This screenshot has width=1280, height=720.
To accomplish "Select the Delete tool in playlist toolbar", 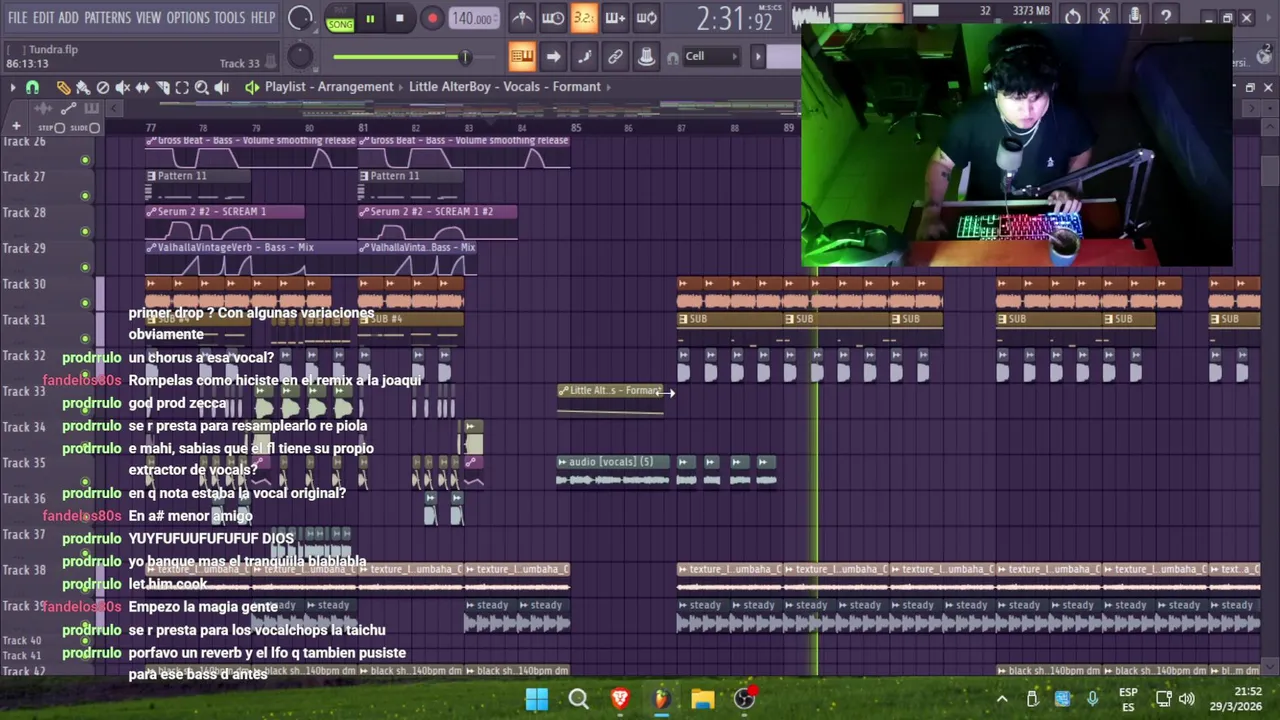I will point(103,87).
